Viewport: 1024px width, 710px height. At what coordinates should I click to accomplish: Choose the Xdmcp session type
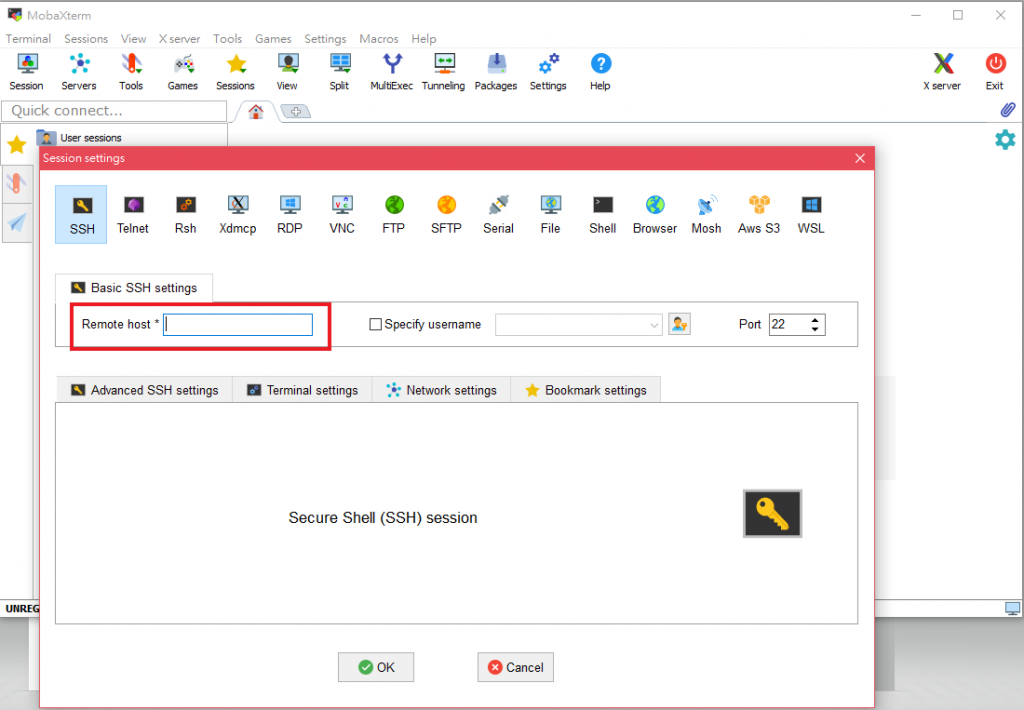238,214
